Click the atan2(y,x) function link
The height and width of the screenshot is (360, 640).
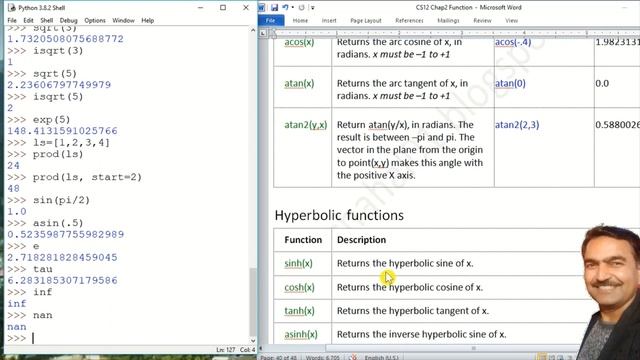[x=306, y=125]
